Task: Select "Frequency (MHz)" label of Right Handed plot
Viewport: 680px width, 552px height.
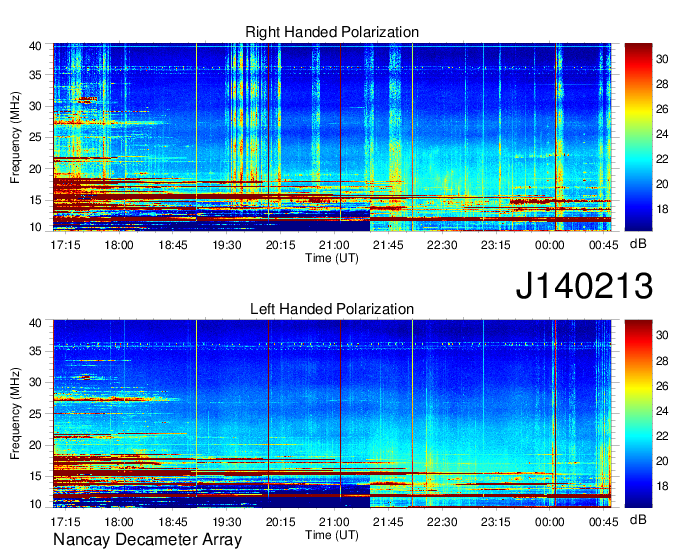Action: point(15,137)
